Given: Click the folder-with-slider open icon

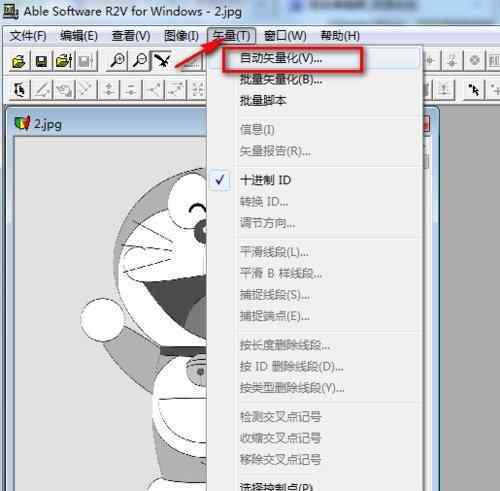Looking at the screenshot, I should tap(64, 61).
